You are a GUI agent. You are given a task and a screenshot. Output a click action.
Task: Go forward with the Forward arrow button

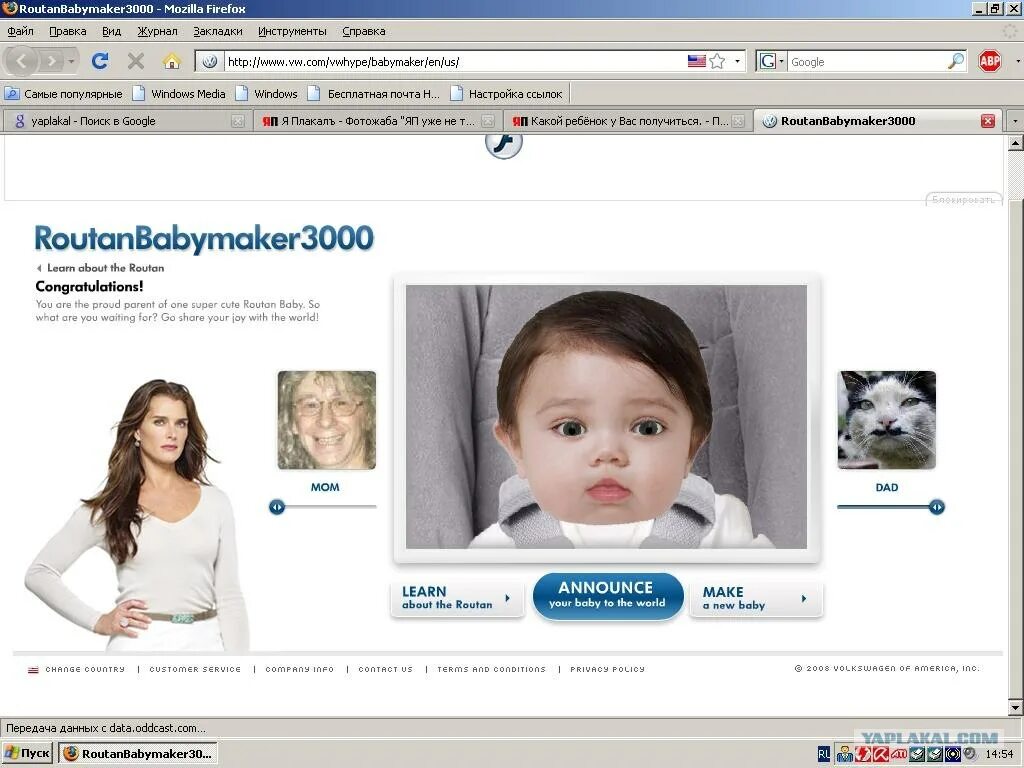[51, 61]
